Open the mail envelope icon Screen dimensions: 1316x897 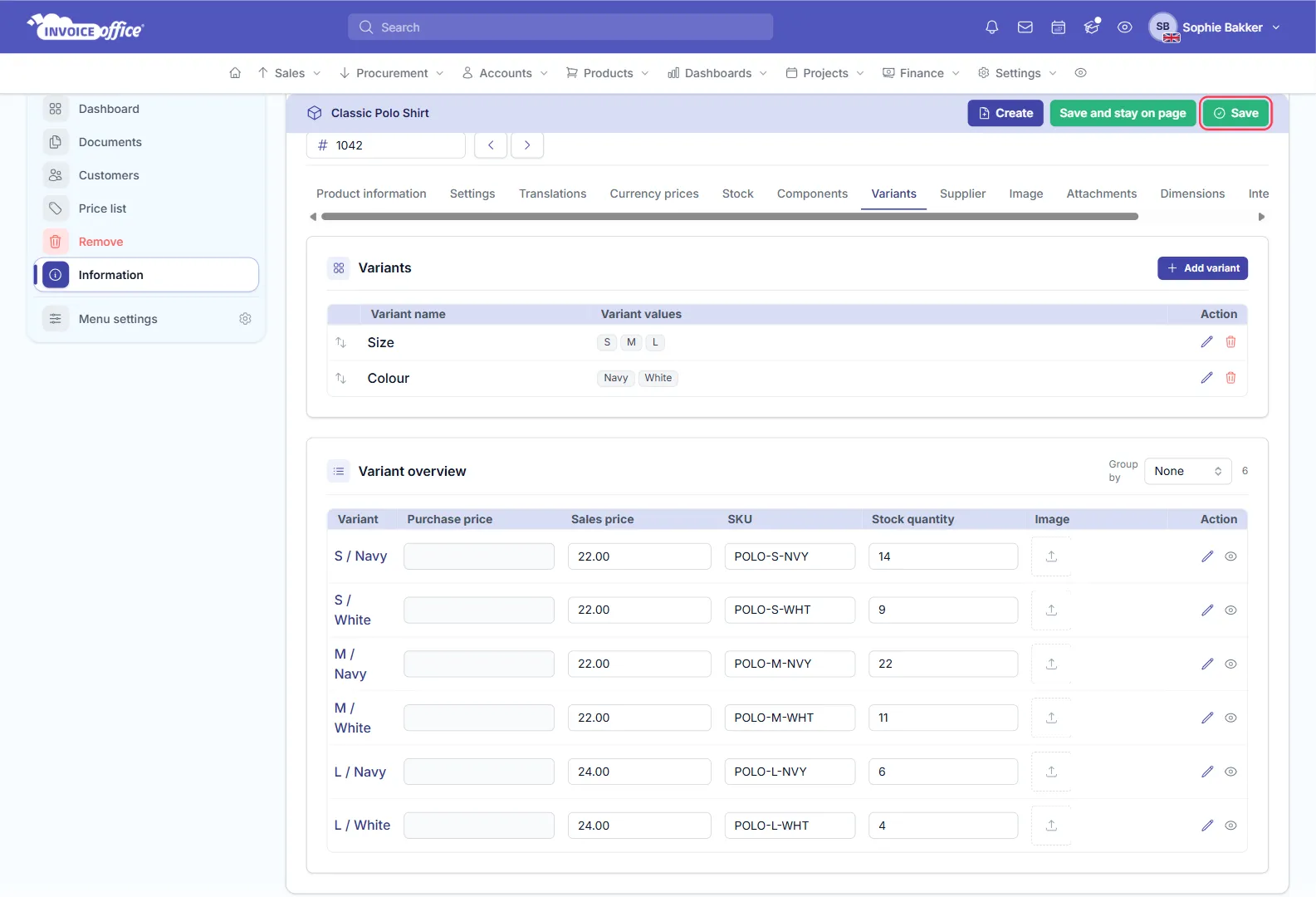point(1025,27)
